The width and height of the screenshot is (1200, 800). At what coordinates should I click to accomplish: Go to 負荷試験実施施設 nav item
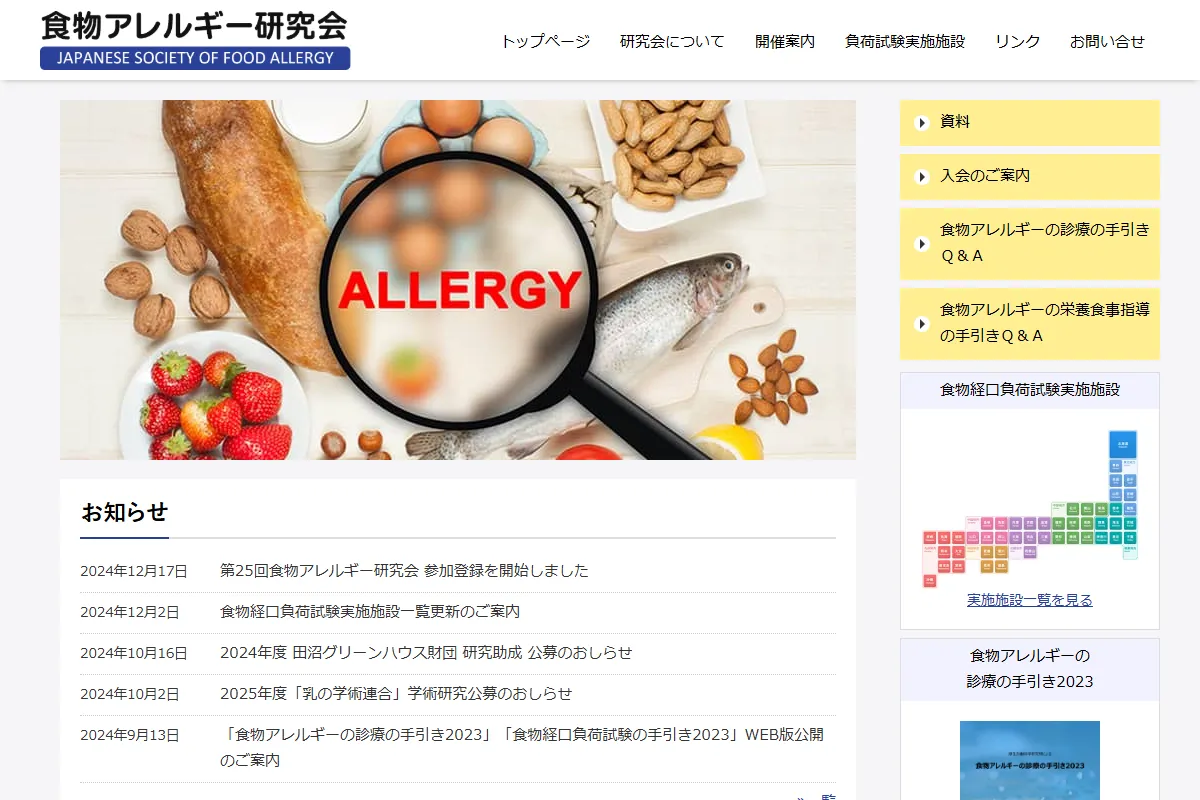(905, 41)
